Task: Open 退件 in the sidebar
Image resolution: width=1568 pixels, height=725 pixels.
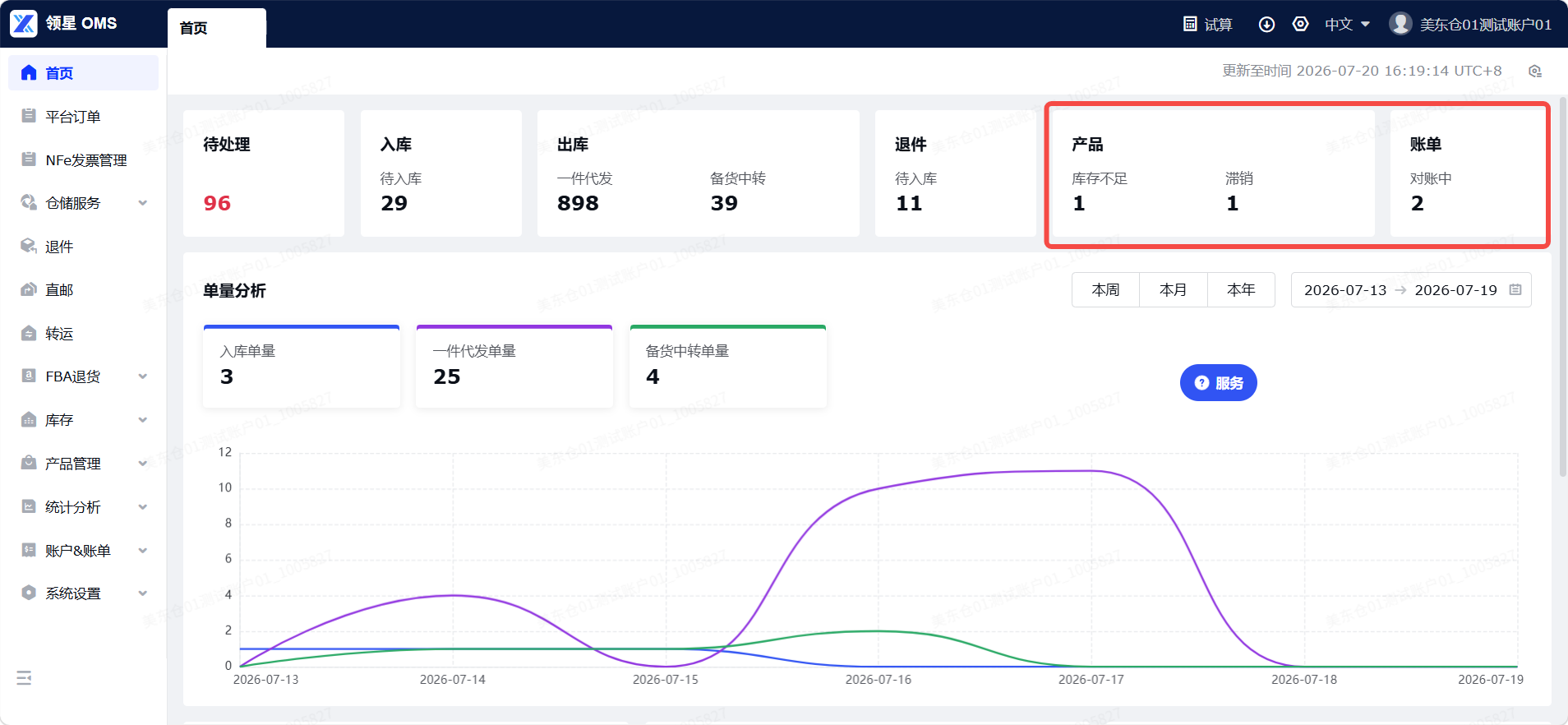Action: (x=83, y=247)
